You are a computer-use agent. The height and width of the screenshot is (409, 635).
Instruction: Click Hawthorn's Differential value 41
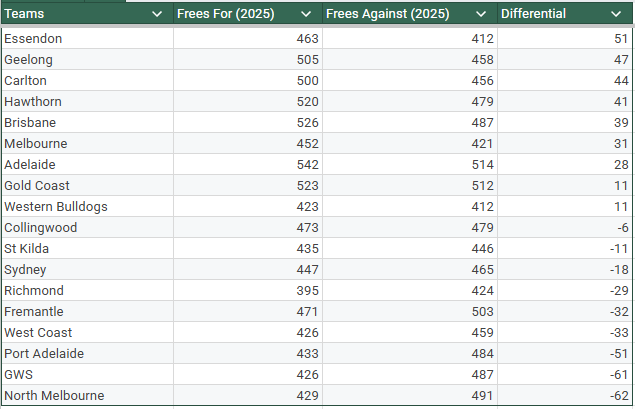pos(621,102)
